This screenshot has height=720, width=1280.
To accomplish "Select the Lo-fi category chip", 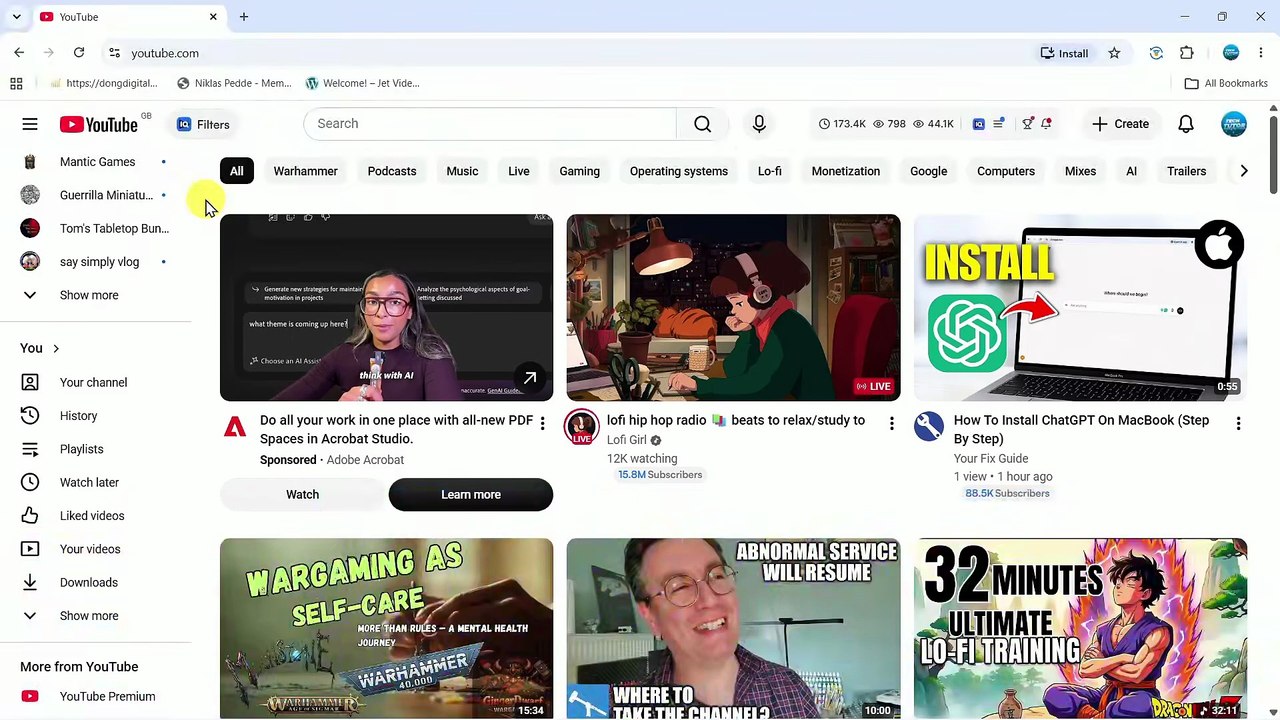I will tap(769, 171).
